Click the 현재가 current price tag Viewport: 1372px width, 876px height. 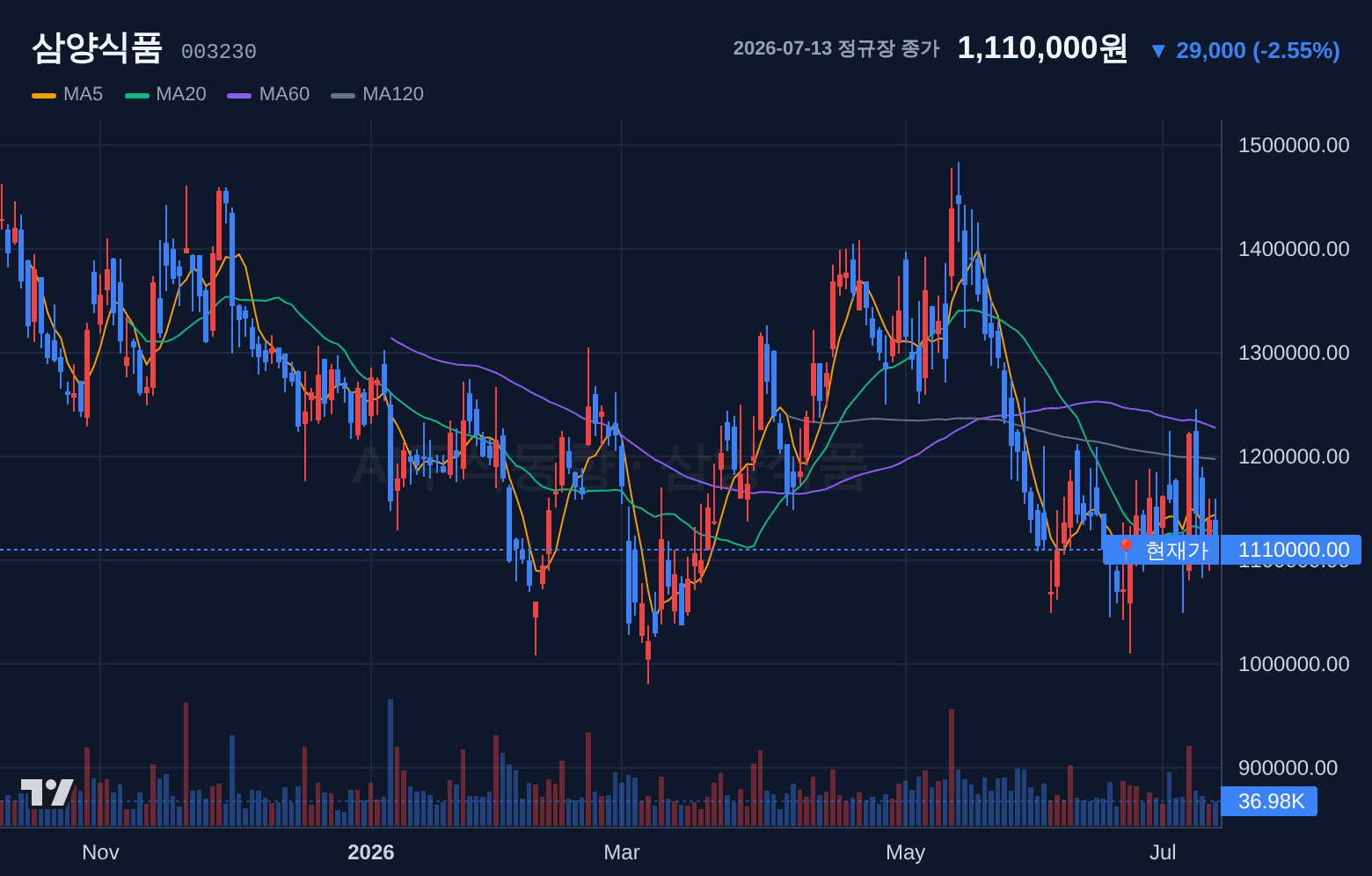coord(1162,551)
